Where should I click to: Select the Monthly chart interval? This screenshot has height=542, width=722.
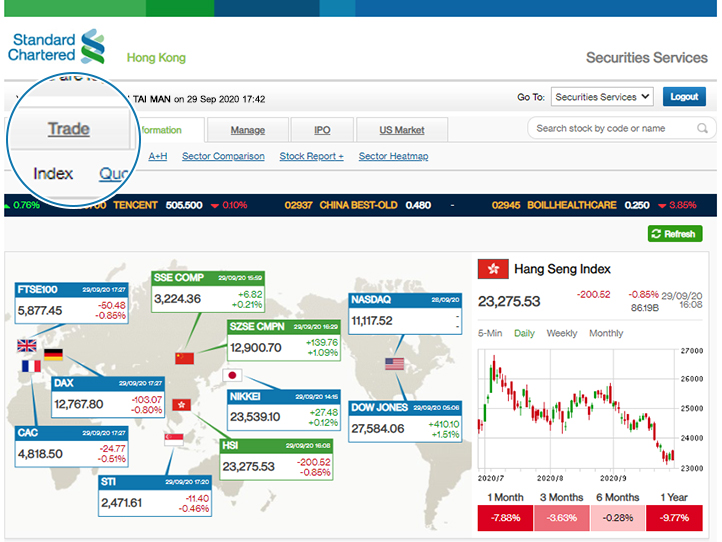(606, 333)
